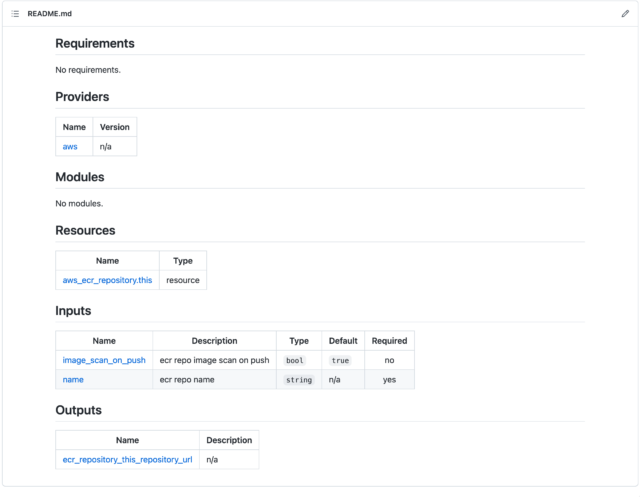Open the aws provider link
This screenshot has width=640, height=497.
coord(70,146)
